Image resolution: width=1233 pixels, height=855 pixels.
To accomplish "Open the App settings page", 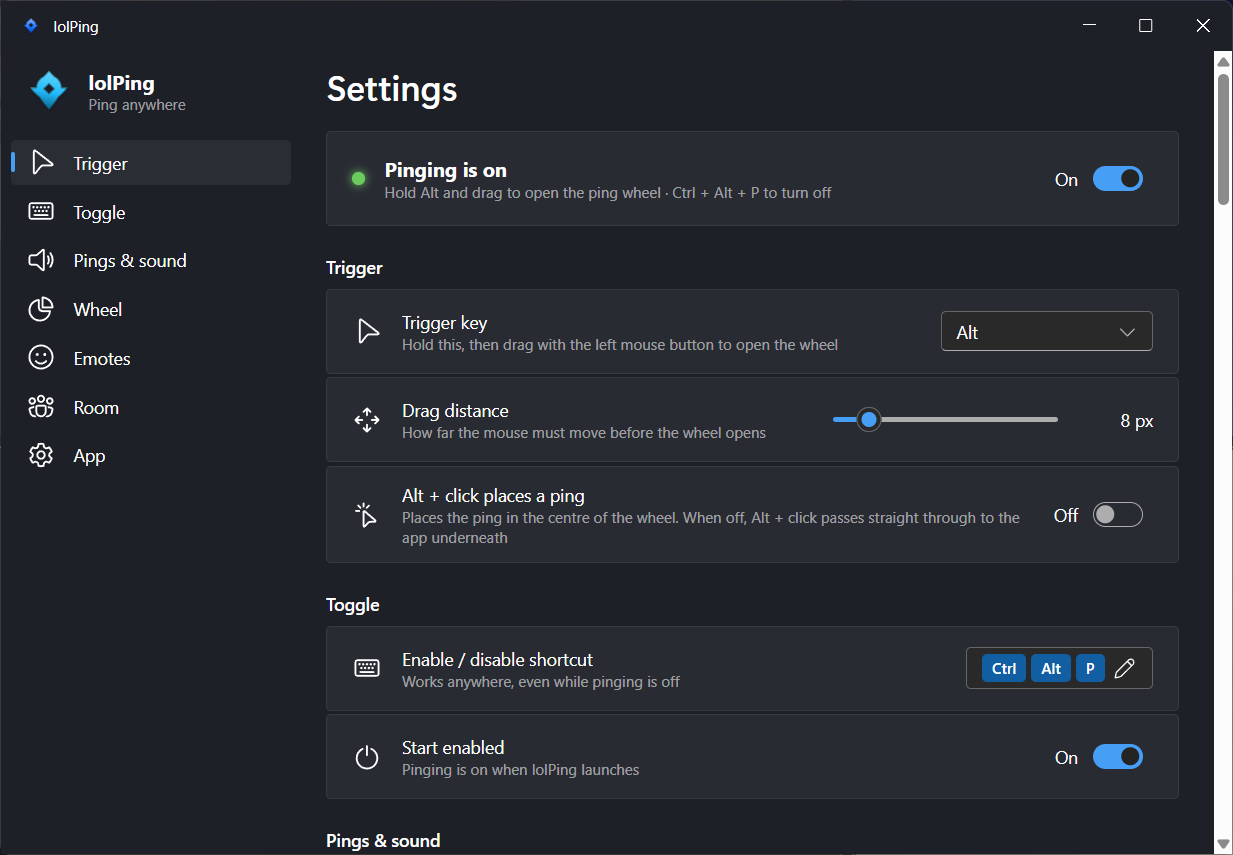I will tap(151, 456).
